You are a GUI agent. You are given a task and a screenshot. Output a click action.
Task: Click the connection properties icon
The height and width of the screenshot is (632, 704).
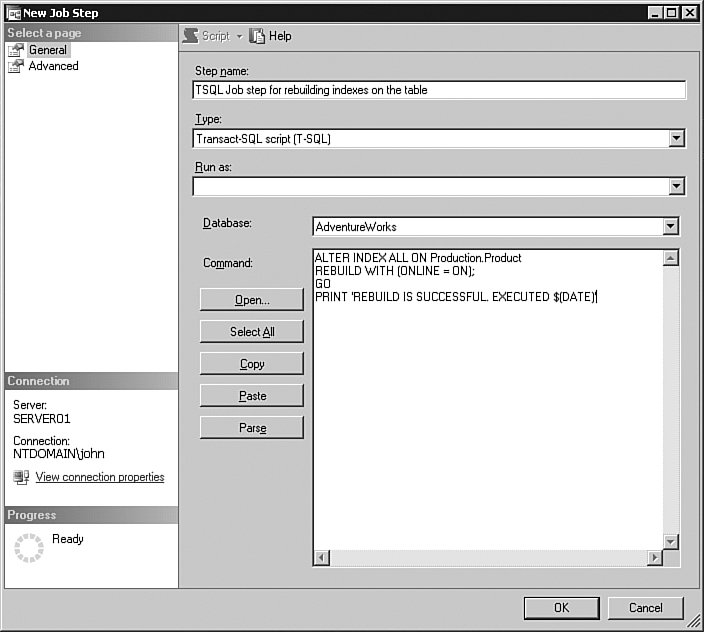point(21,478)
